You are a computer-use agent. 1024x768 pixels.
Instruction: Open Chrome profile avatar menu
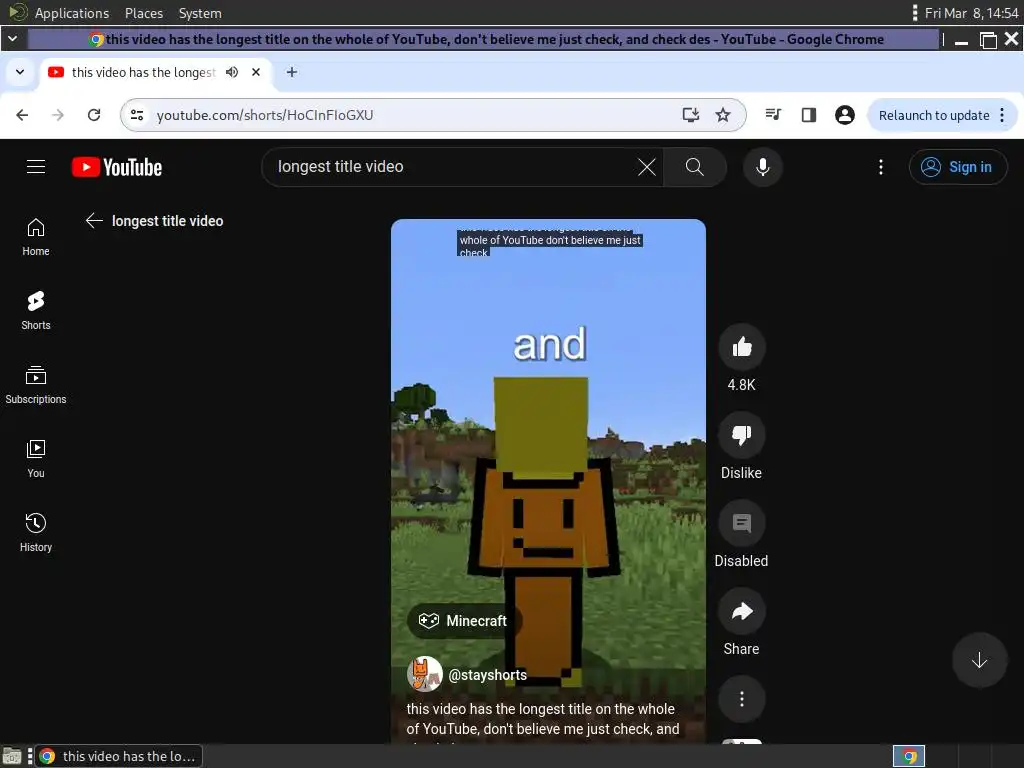tap(844, 115)
